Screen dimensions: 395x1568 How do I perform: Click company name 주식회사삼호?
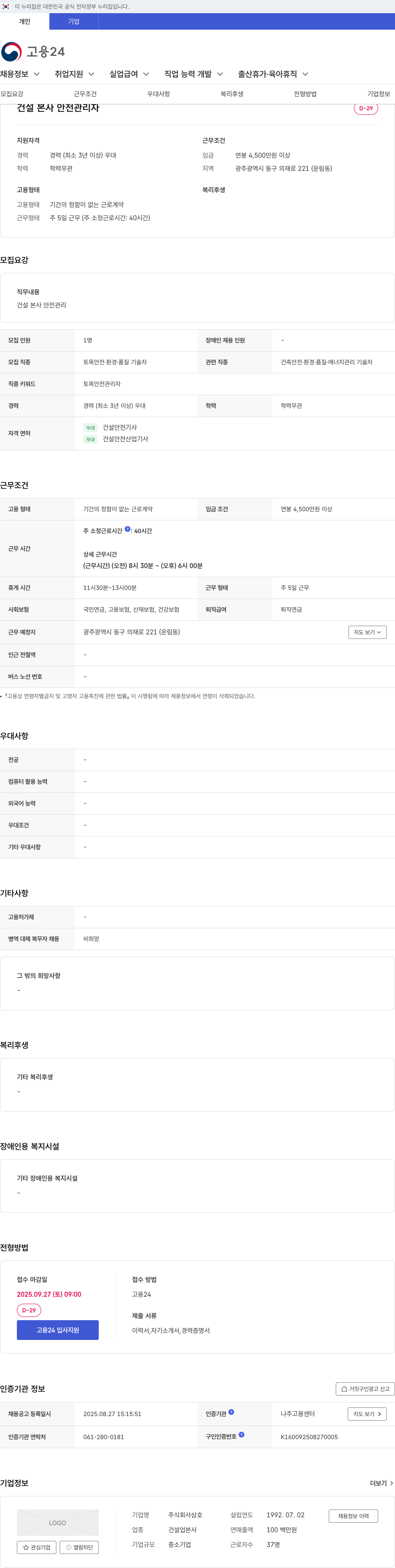pyautogui.click(x=186, y=1515)
